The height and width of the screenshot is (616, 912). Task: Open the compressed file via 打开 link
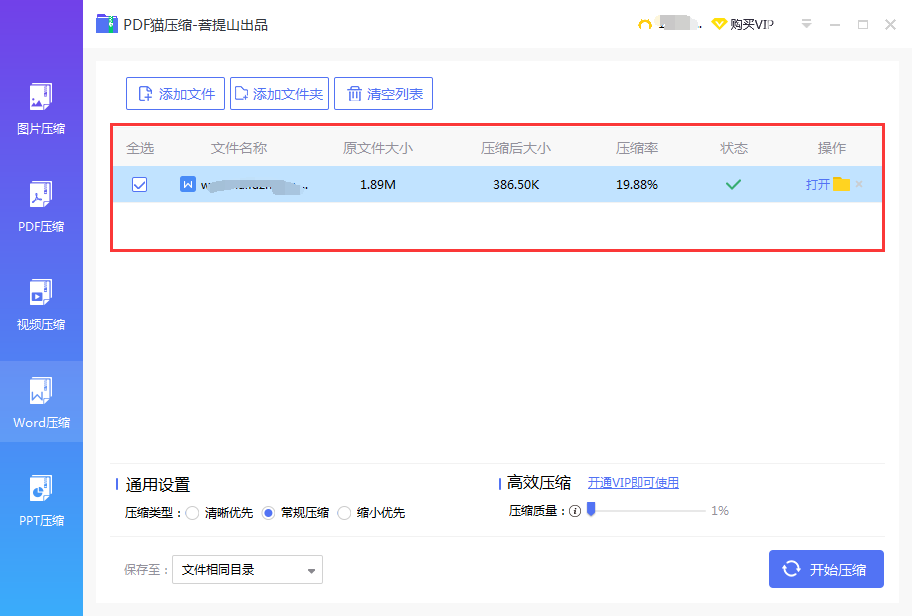coord(817,184)
